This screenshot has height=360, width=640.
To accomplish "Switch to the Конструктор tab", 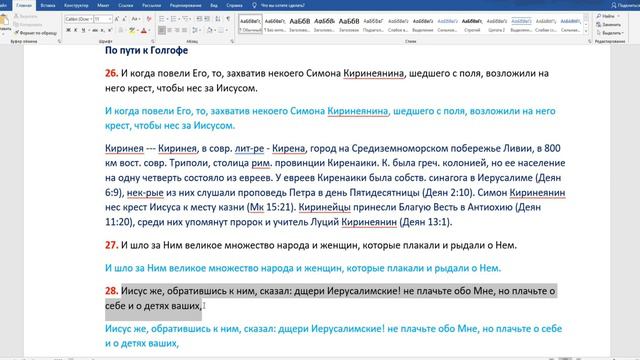I will pyautogui.click(x=76, y=5).
